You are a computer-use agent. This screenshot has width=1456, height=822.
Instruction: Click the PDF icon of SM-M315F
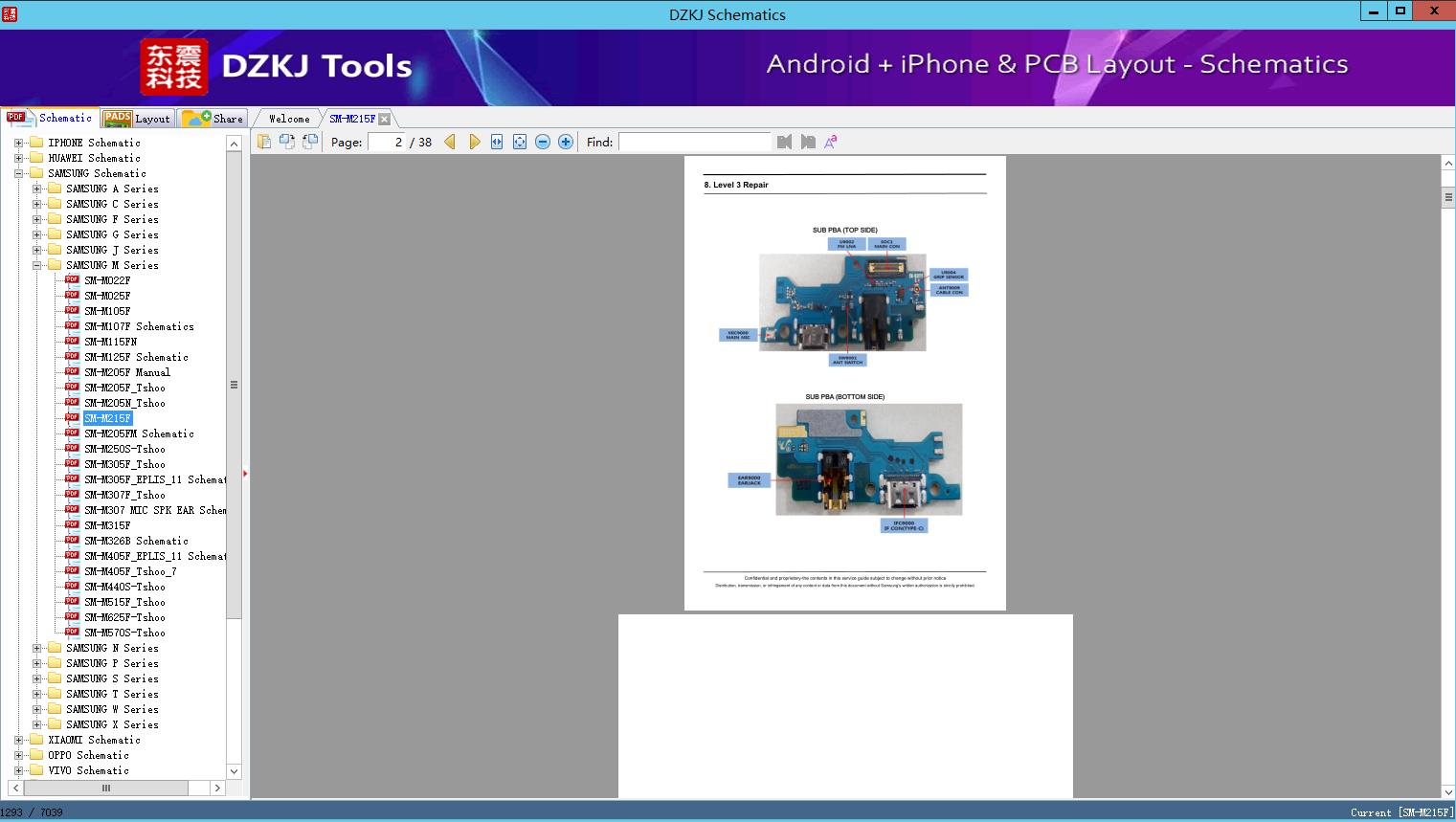(72, 524)
